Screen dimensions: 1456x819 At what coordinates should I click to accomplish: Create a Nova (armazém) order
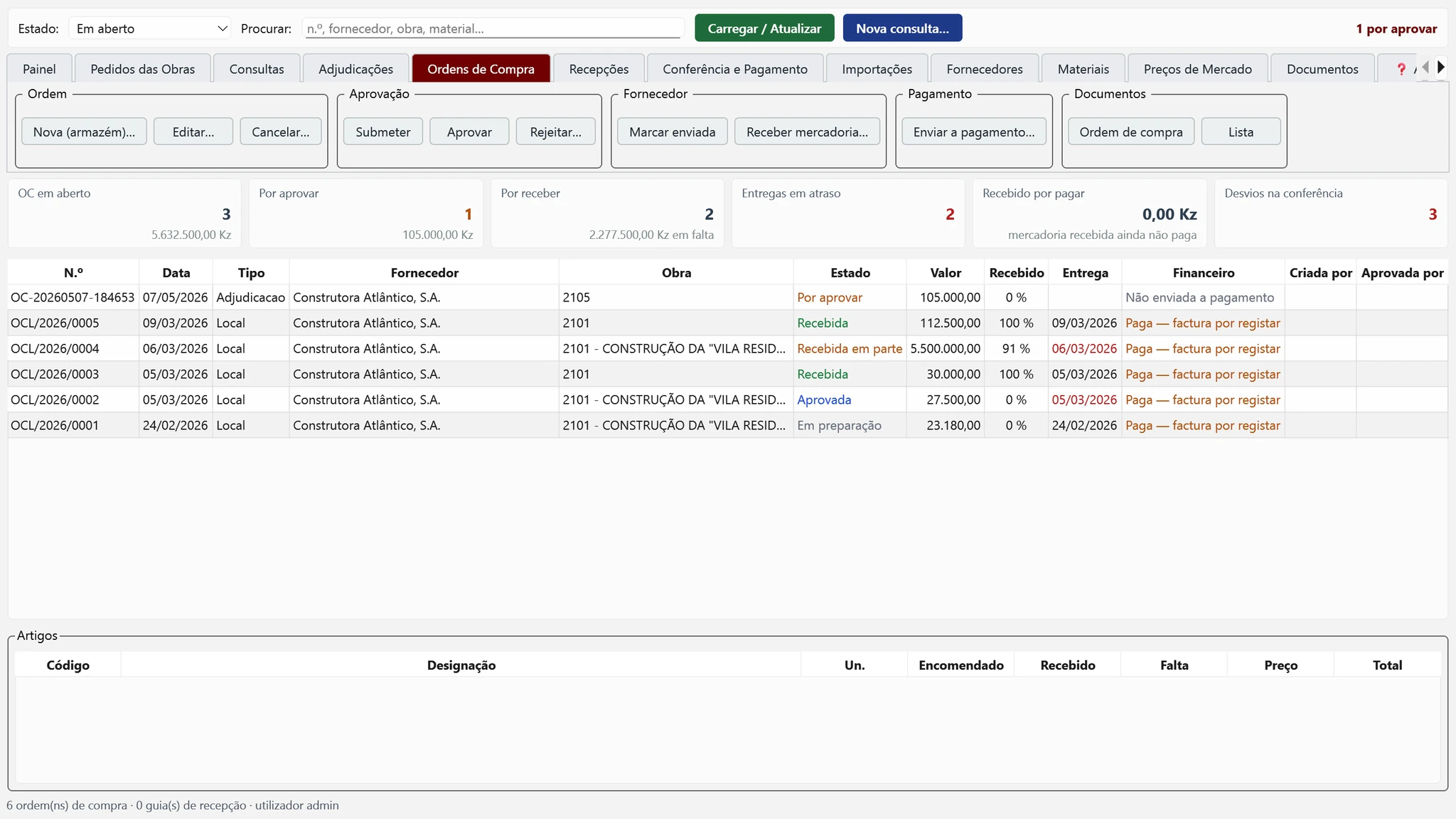tap(84, 132)
